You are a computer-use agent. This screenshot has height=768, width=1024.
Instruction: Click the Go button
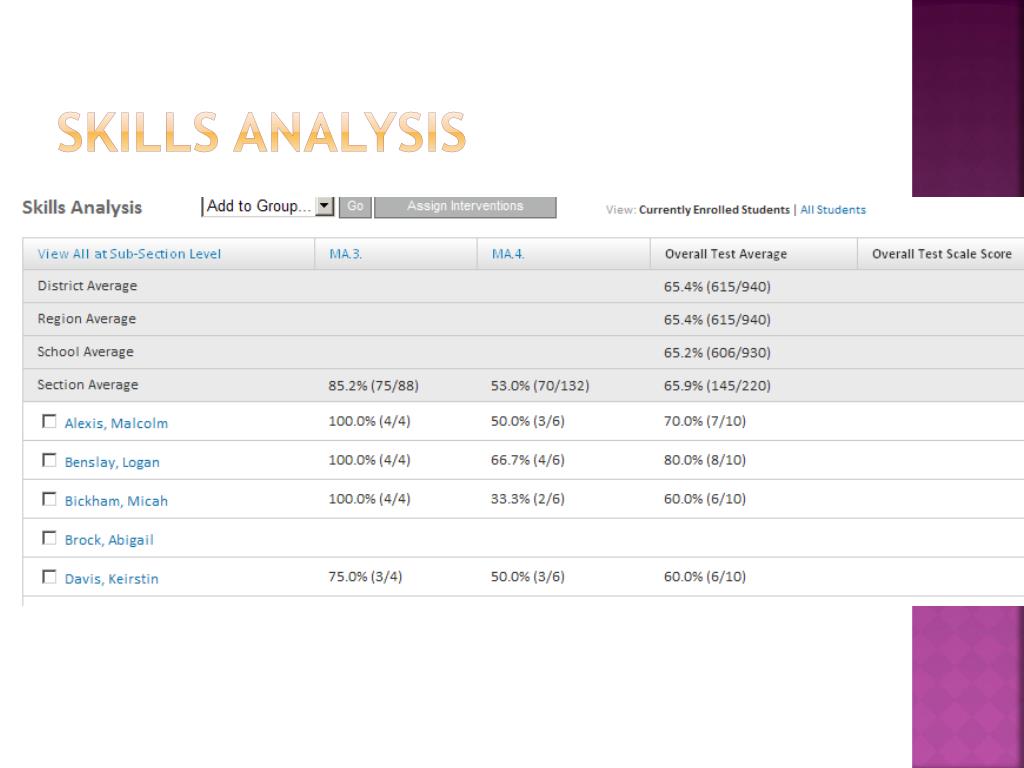tap(355, 206)
